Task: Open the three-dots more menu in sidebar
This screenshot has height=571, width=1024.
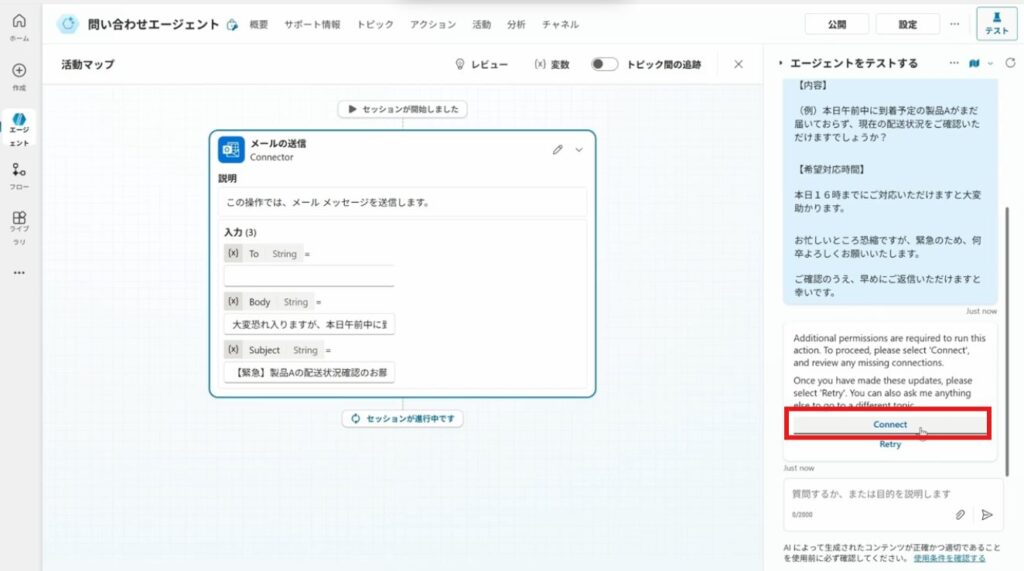Action: pos(19,272)
